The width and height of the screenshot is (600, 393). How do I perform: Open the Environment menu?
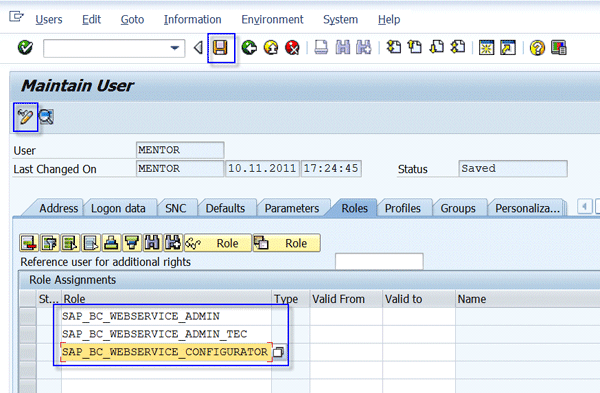pyautogui.click(x=272, y=20)
